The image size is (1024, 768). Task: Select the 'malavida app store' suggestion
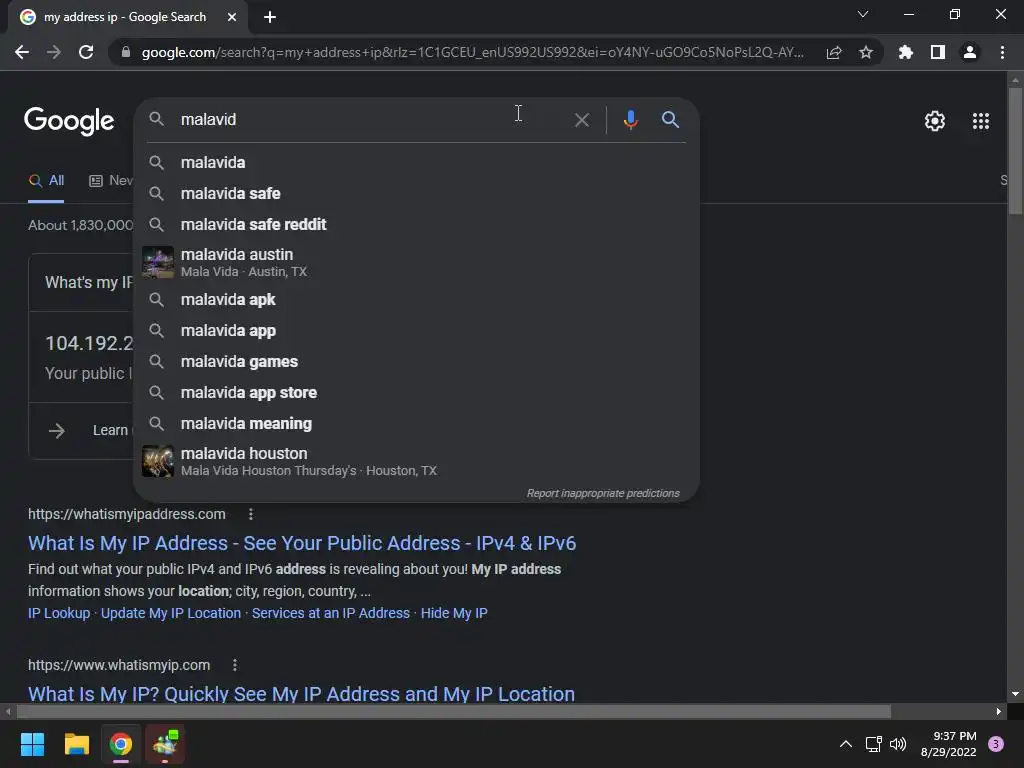(416, 393)
